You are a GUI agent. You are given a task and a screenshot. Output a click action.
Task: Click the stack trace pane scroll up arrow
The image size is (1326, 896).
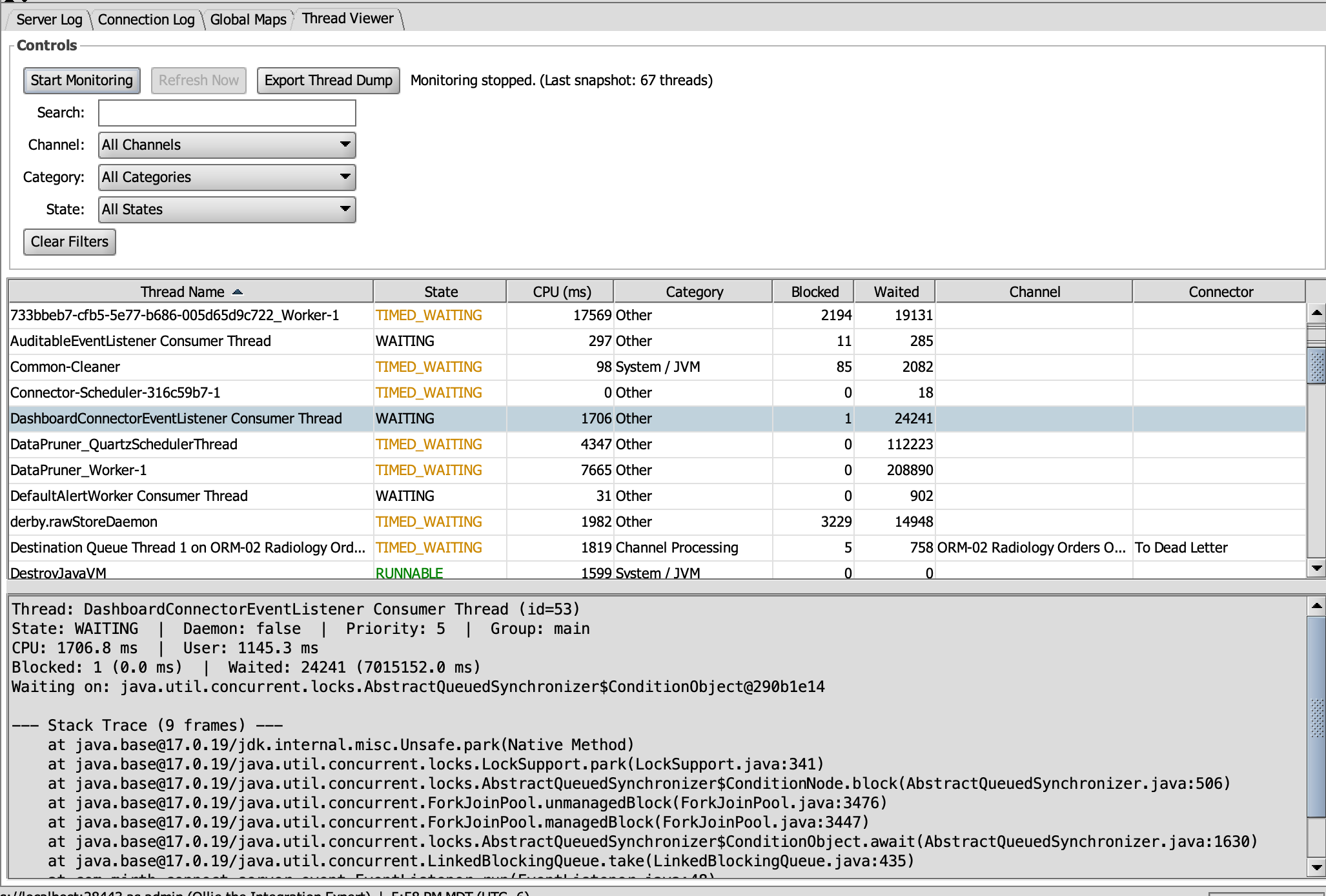[x=1316, y=606]
